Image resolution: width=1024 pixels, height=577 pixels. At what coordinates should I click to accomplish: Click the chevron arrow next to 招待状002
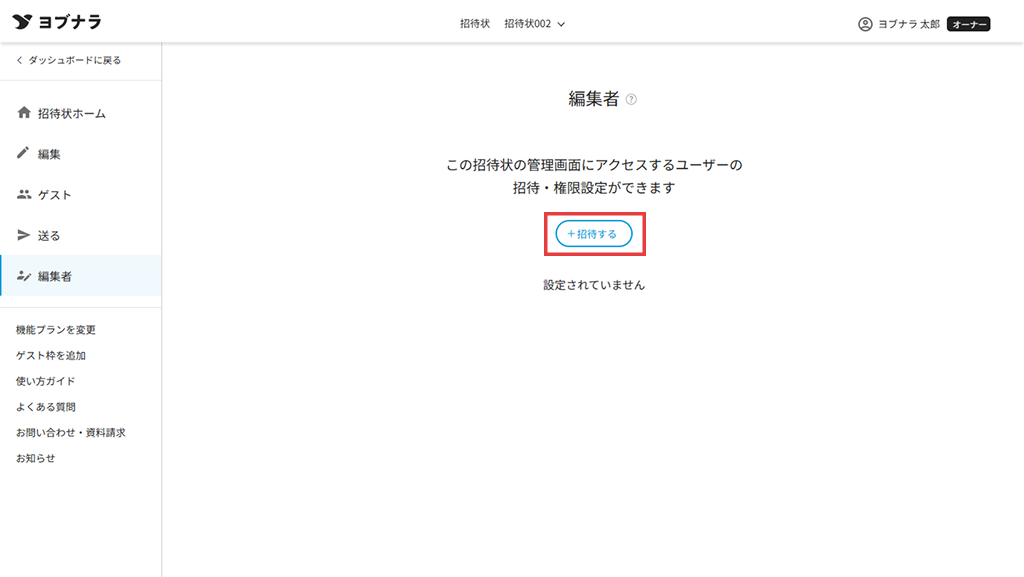[561, 24]
